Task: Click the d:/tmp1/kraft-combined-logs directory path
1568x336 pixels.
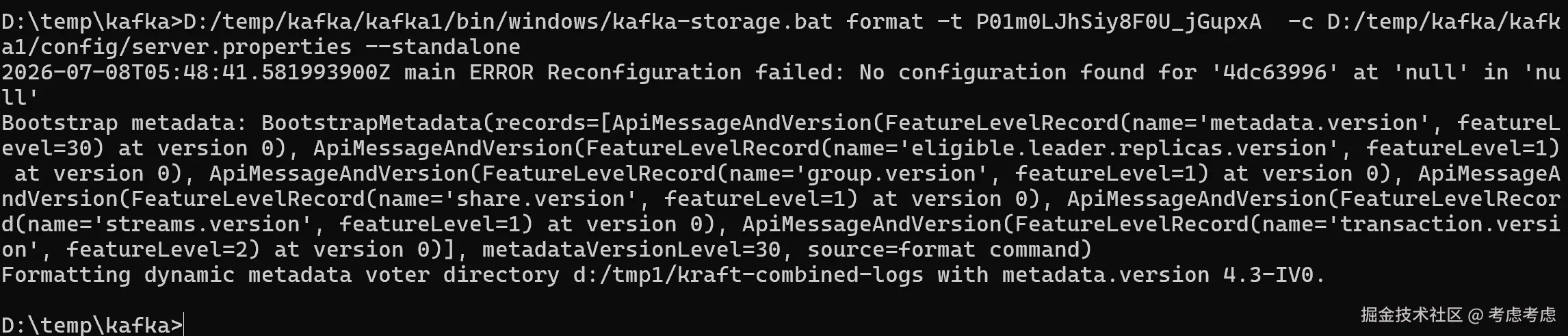Action: 748,275
